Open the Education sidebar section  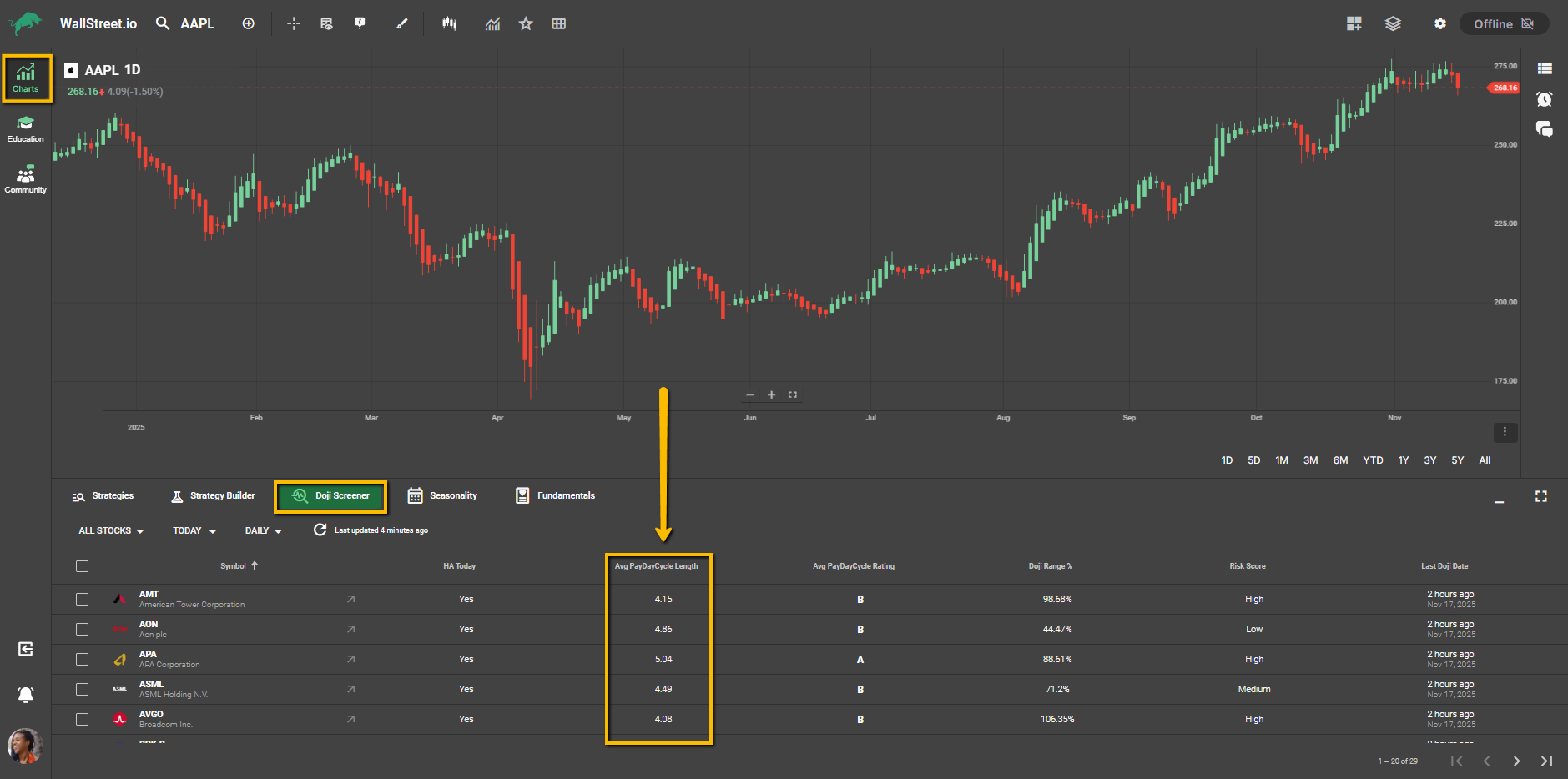pos(25,128)
